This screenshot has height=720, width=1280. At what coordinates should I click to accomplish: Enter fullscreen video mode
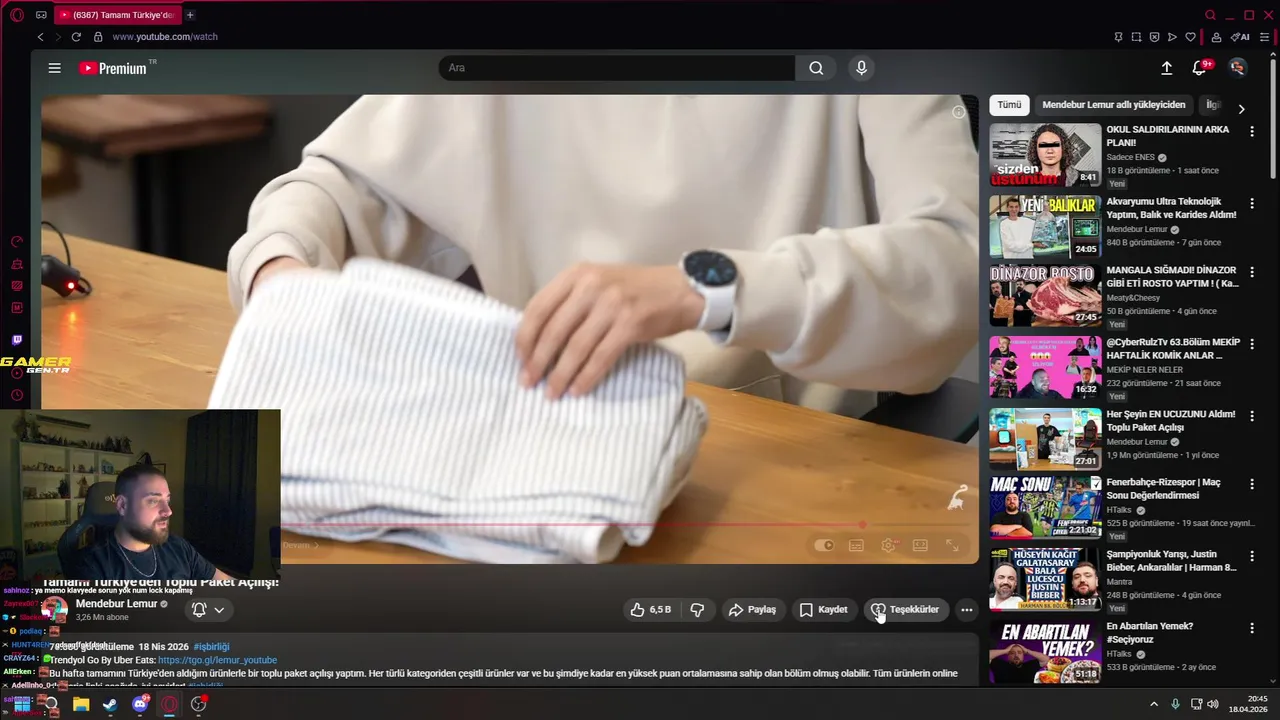click(952, 545)
